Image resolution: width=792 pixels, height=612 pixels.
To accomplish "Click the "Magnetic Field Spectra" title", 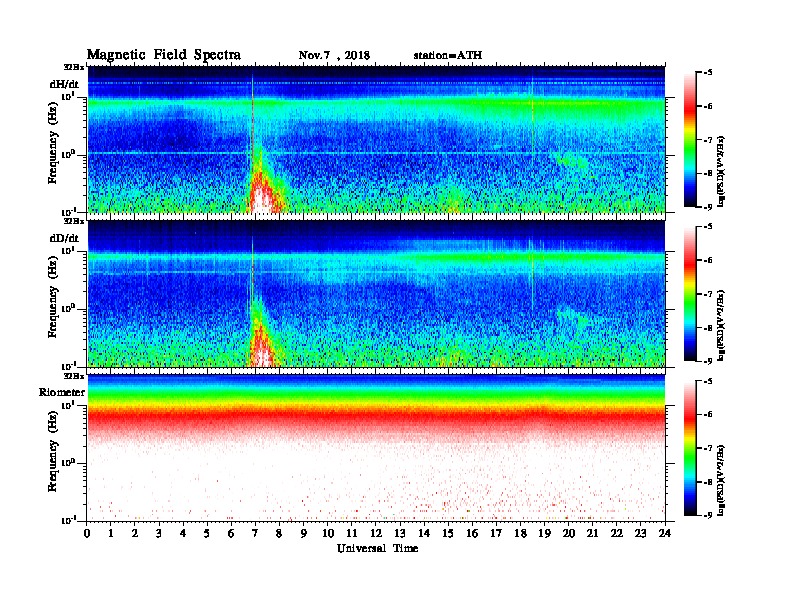I will [164, 55].
